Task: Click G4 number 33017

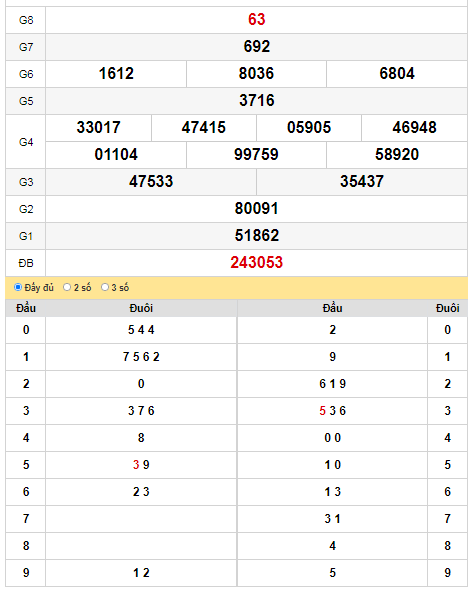Action: 98,128
